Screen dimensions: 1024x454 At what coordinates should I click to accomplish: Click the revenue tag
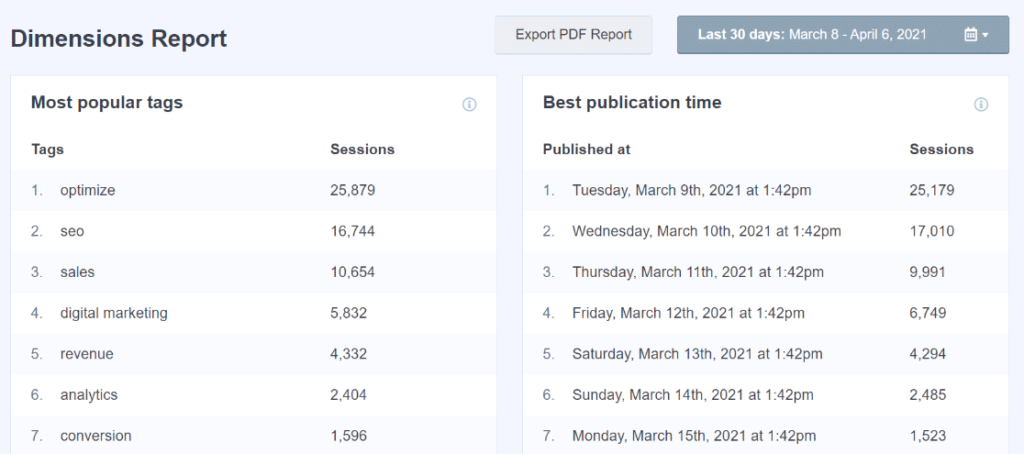86,354
